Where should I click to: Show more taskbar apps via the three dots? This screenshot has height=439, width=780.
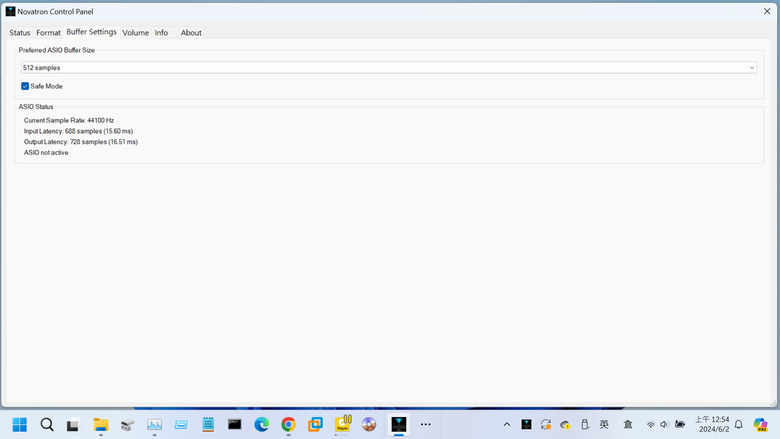pos(426,425)
